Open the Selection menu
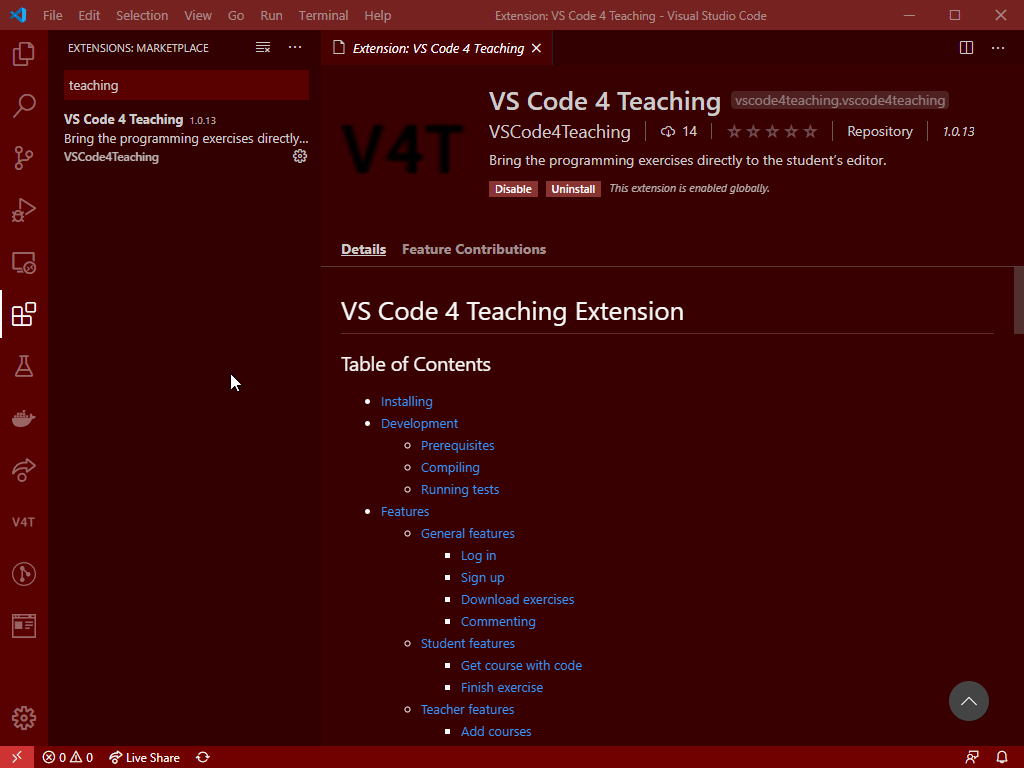The height and width of the screenshot is (768, 1024). click(x=142, y=15)
